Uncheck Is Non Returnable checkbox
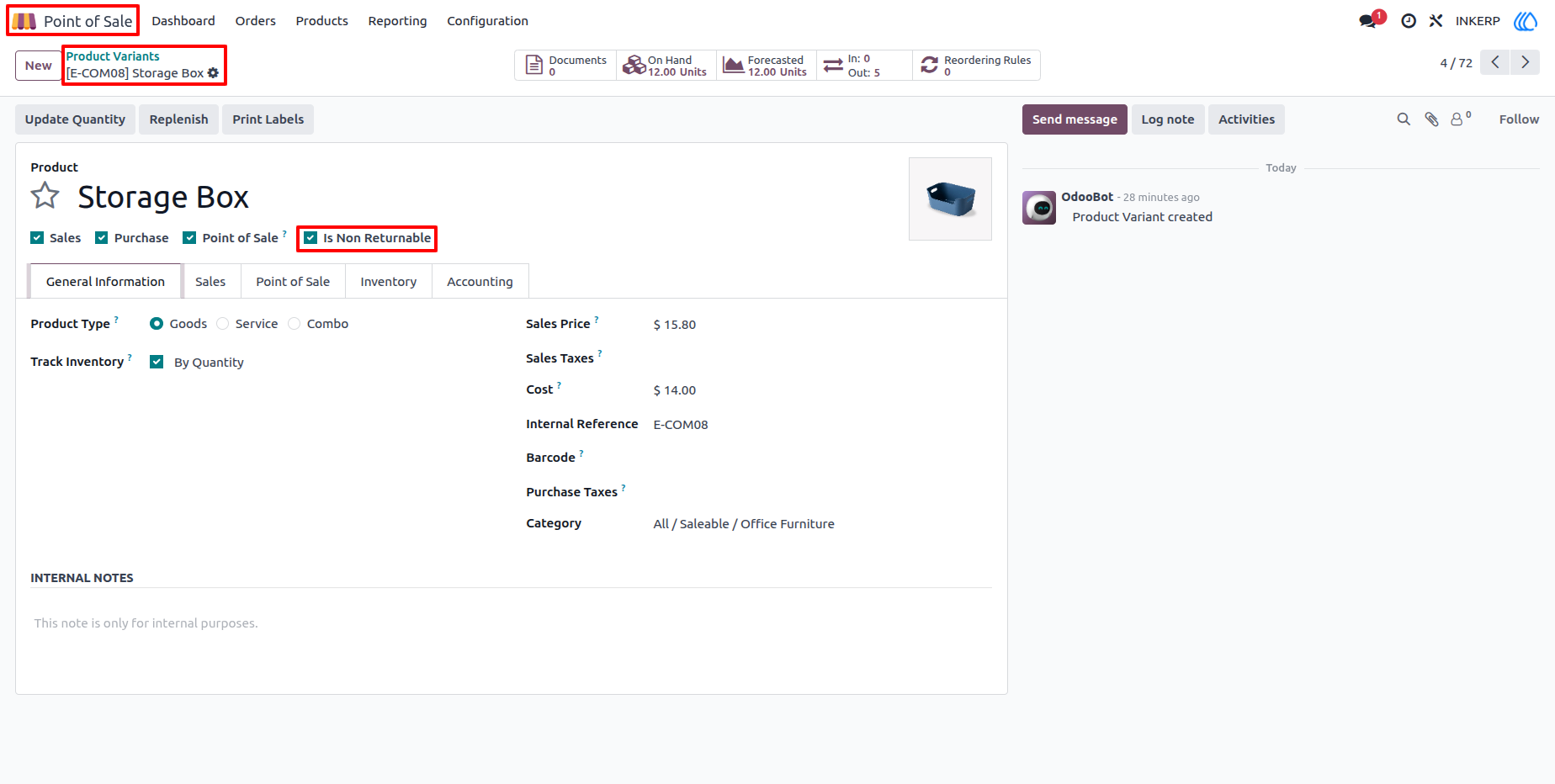The height and width of the screenshot is (784, 1555). pyautogui.click(x=310, y=238)
